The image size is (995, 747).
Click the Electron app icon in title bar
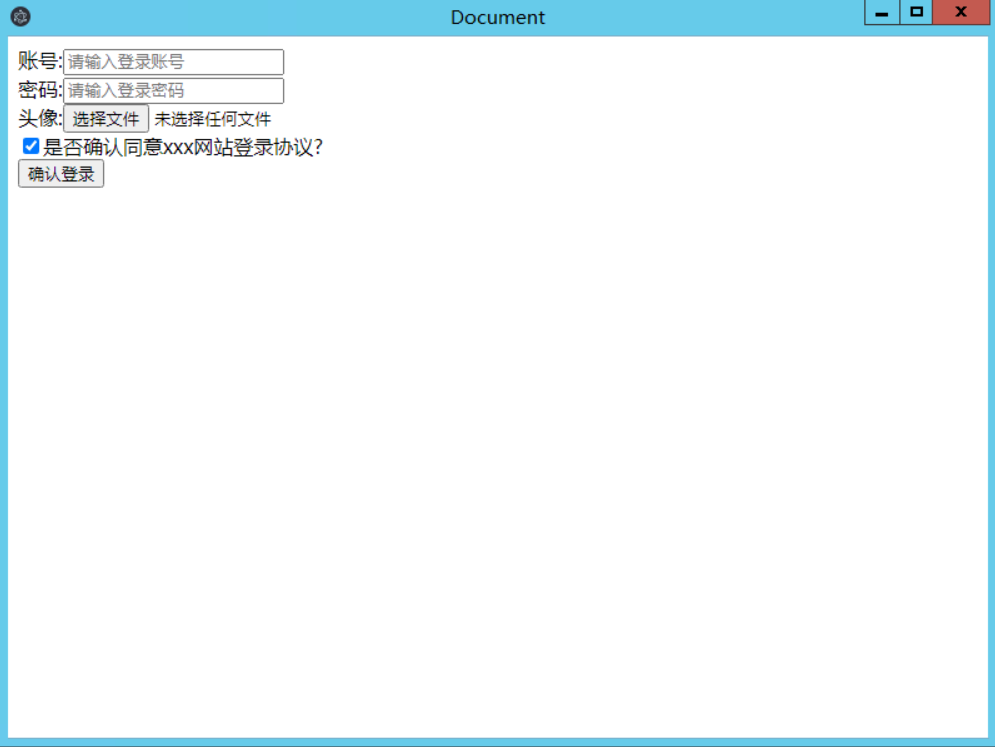click(x=20, y=17)
